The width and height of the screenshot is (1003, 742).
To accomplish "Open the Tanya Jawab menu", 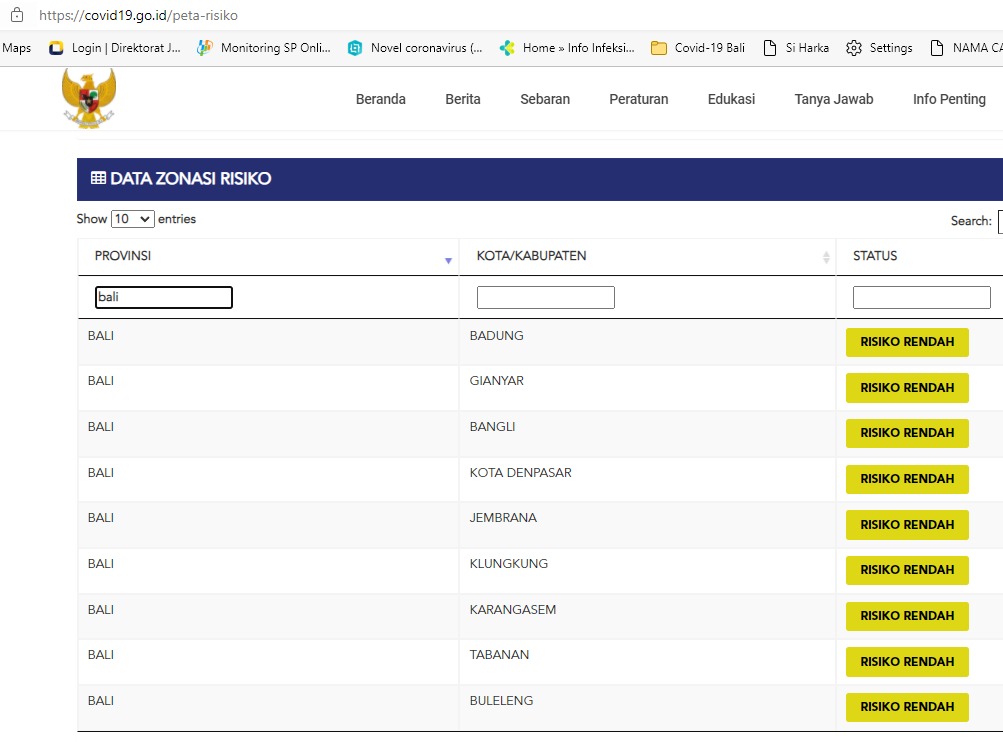I will coord(834,99).
